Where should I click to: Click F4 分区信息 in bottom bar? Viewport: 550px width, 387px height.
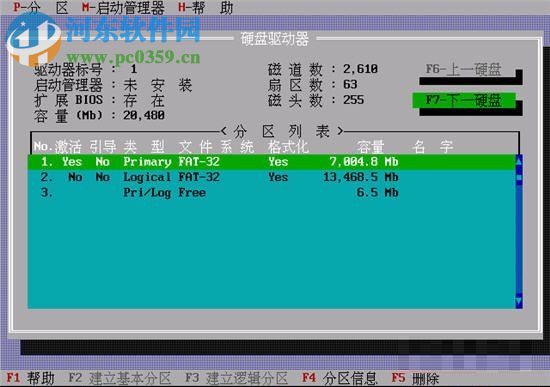coord(340,378)
